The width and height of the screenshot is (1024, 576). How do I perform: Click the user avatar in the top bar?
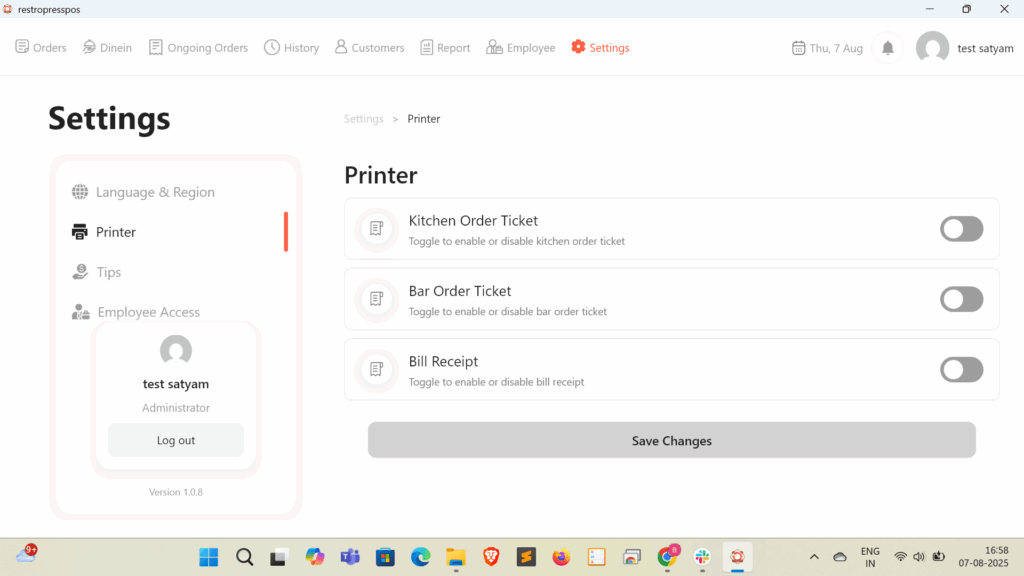[932, 48]
